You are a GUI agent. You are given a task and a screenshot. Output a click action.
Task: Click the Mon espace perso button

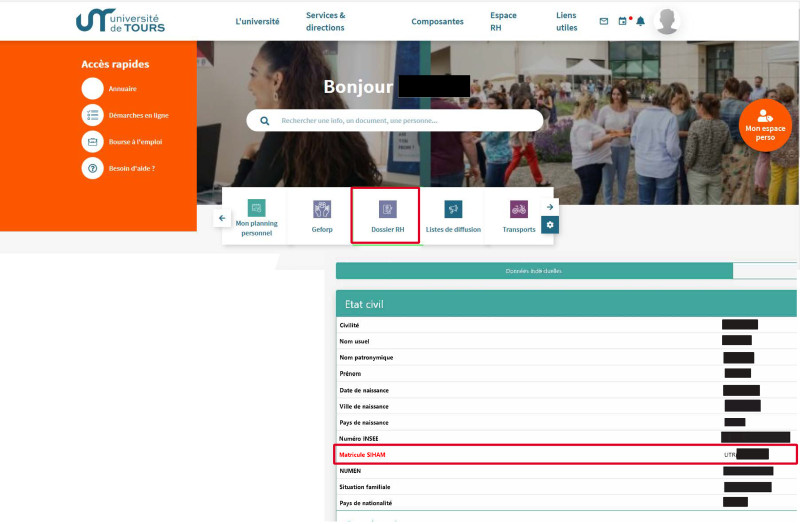pos(765,124)
